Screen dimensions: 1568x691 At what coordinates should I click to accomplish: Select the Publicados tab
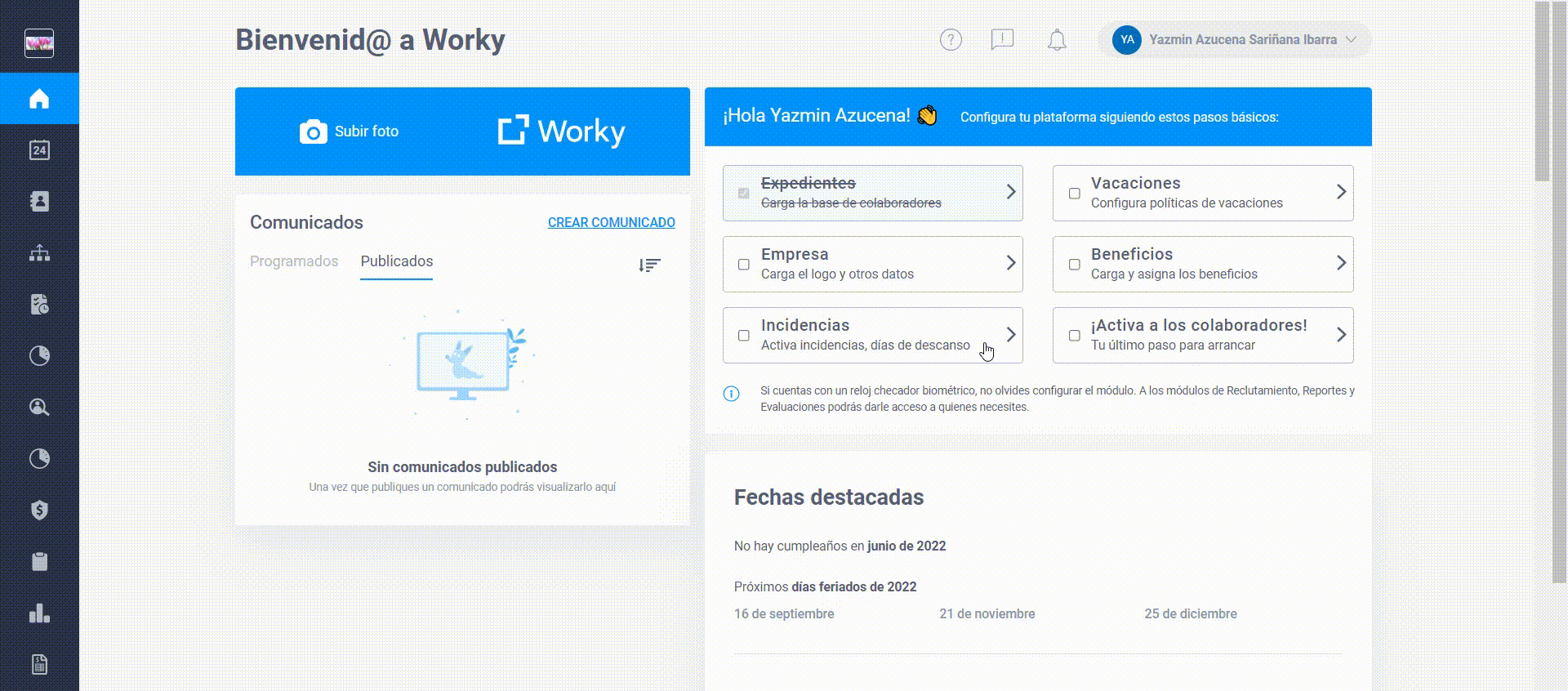[397, 261]
